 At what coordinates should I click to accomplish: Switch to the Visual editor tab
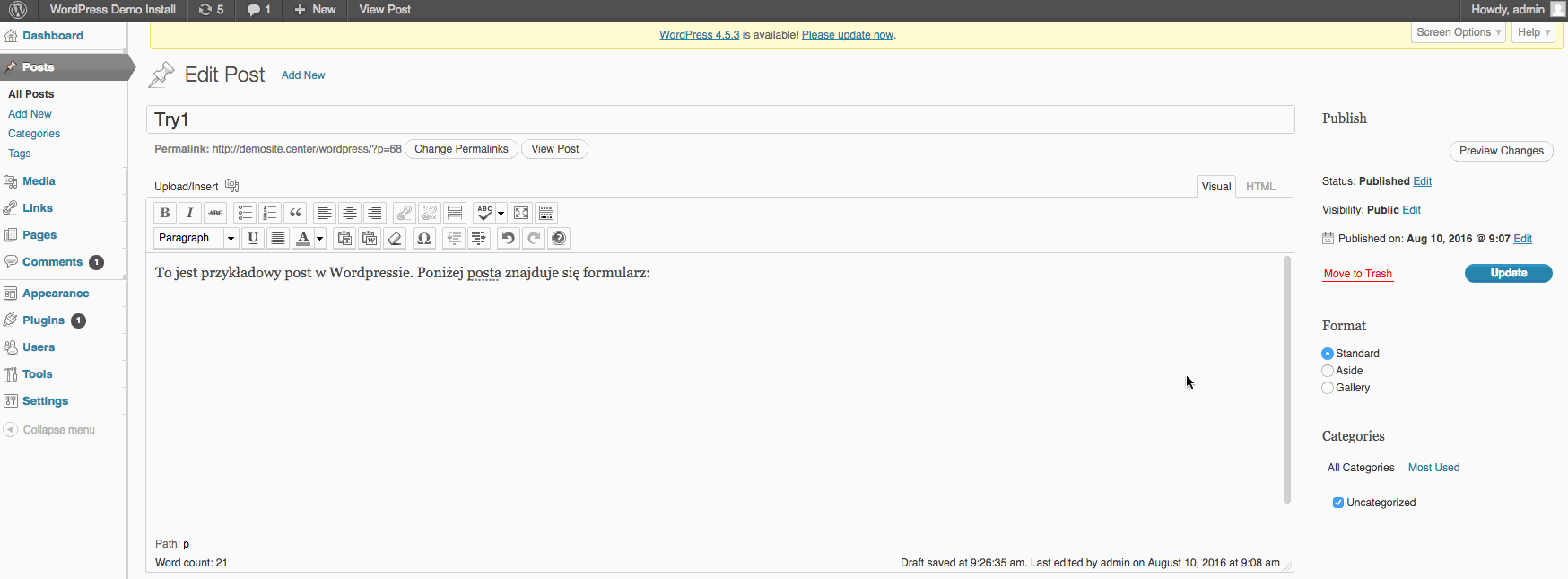pyautogui.click(x=1216, y=187)
